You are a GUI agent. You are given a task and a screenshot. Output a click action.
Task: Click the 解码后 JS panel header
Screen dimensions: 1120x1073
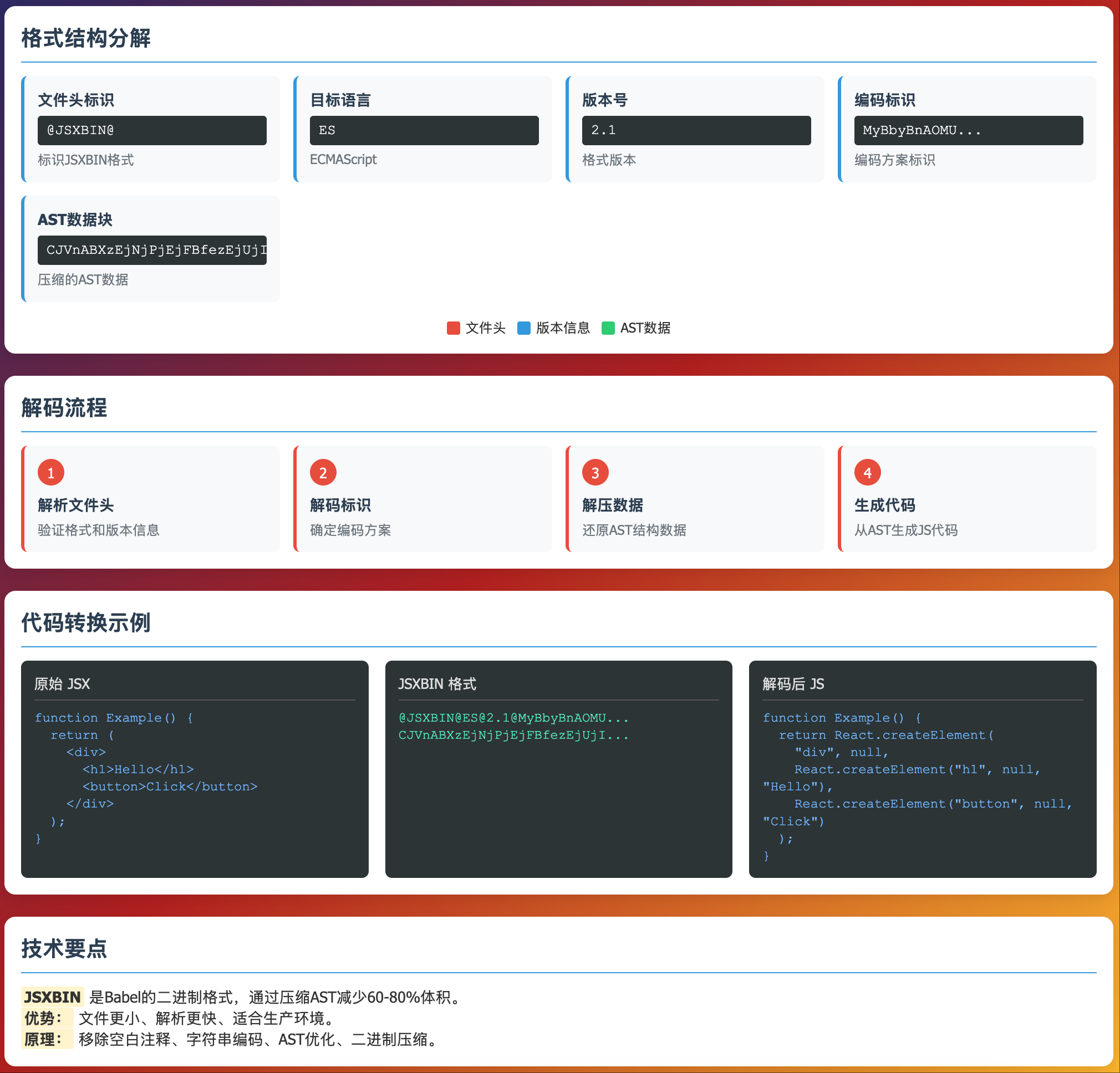[792, 683]
